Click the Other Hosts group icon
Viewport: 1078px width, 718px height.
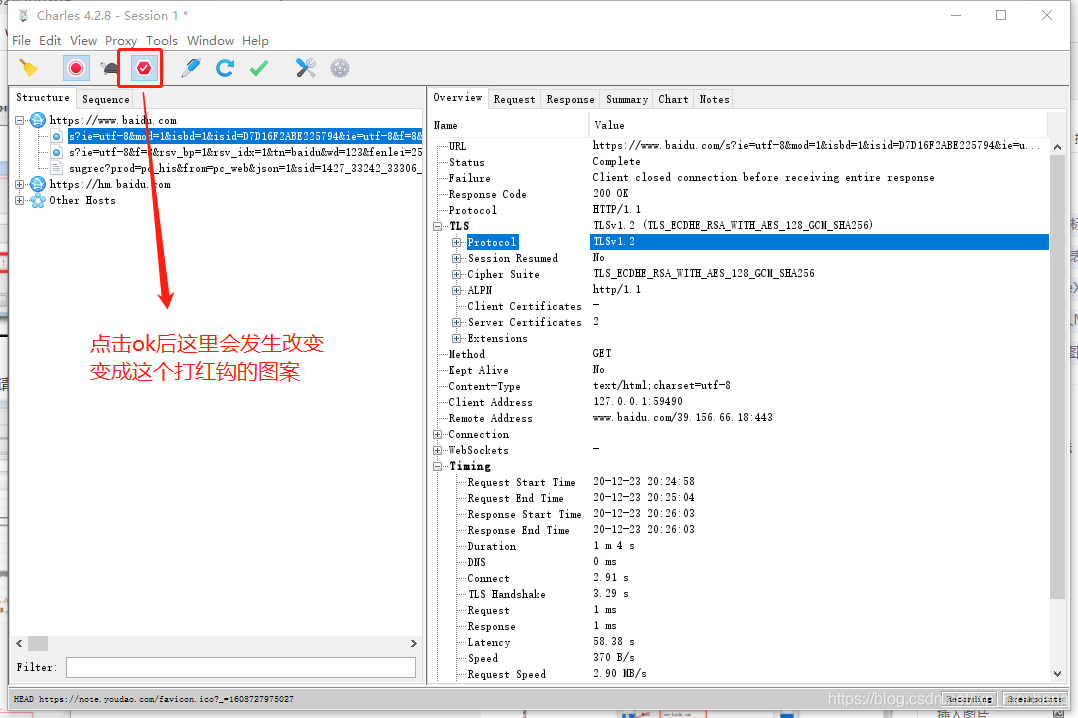[x=38, y=200]
